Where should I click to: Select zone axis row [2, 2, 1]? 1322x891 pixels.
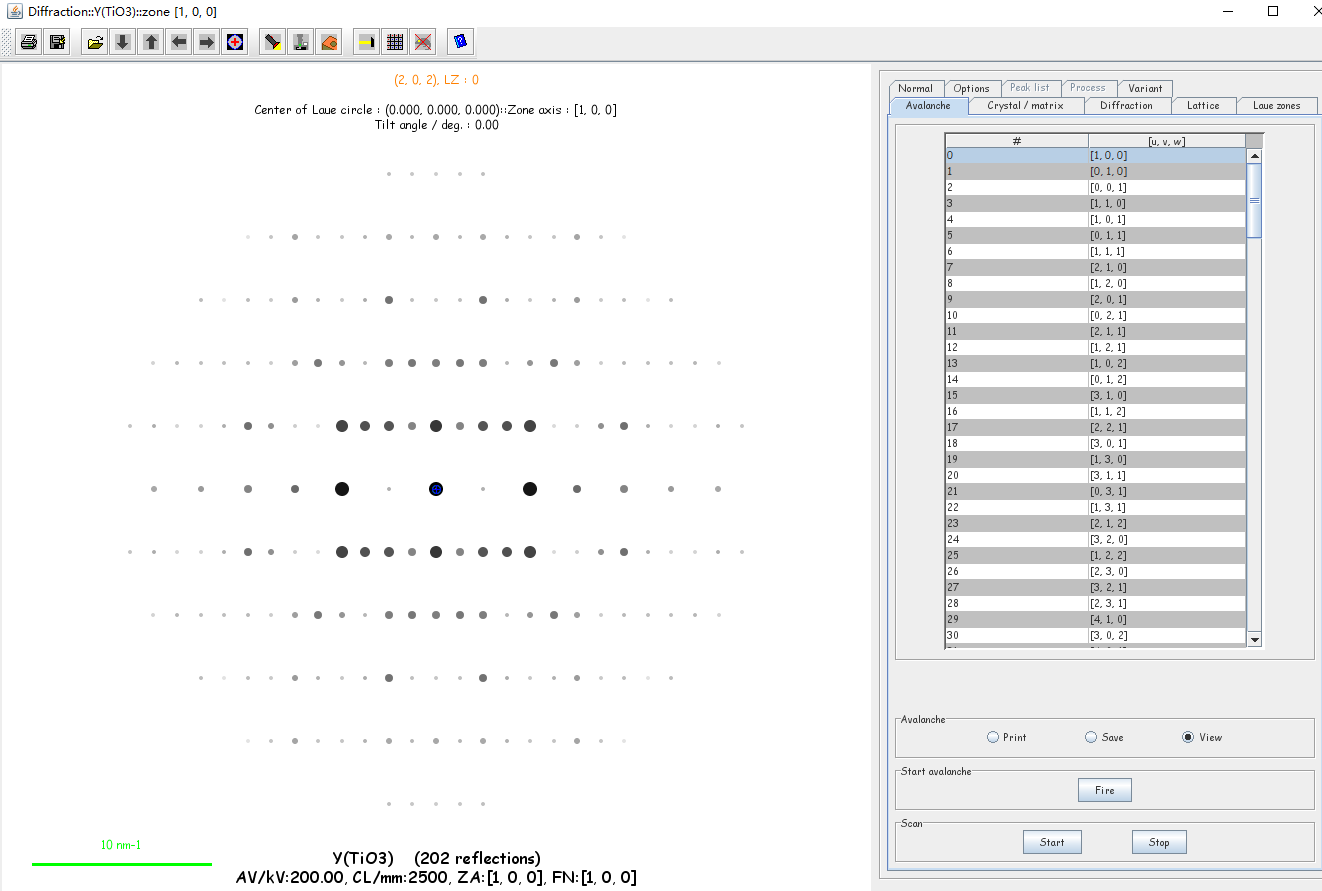[x=1096, y=427]
